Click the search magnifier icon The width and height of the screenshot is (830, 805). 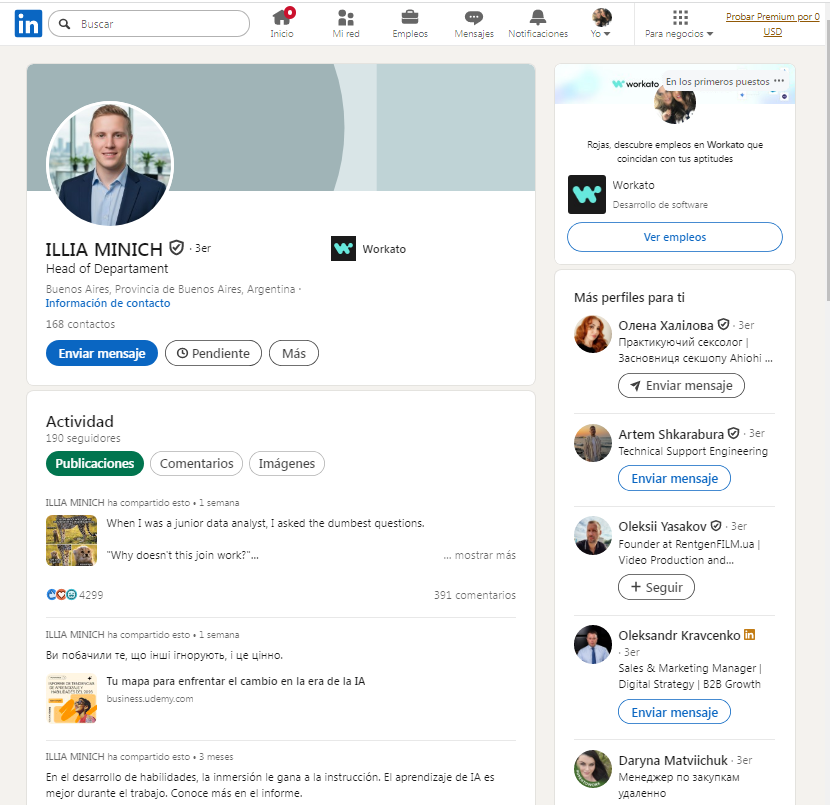tap(65, 24)
